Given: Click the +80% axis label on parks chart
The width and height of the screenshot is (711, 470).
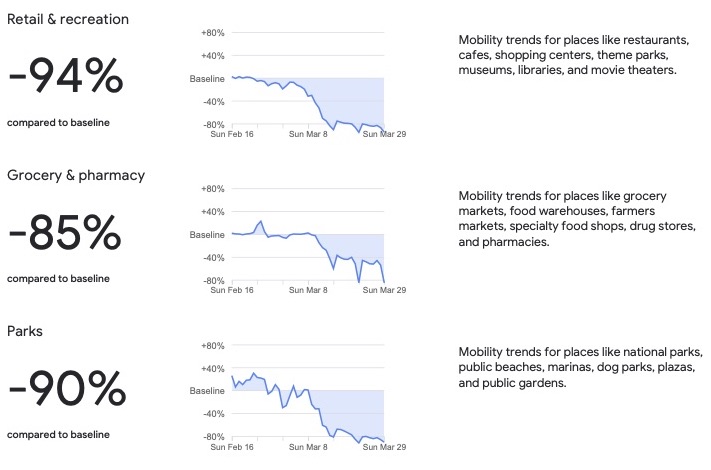Looking at the screenshot, I should click(x=212, y=345).
